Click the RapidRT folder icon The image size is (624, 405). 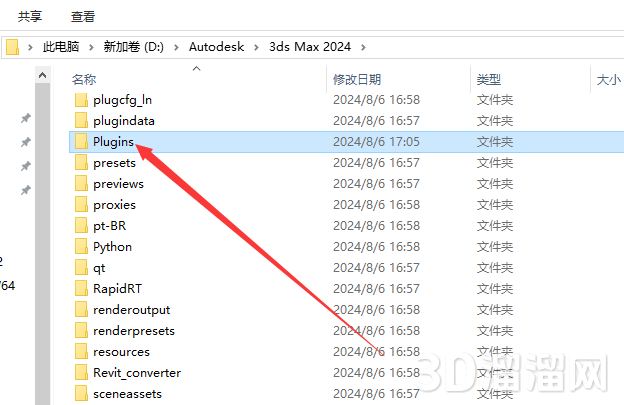pos(81,288)
